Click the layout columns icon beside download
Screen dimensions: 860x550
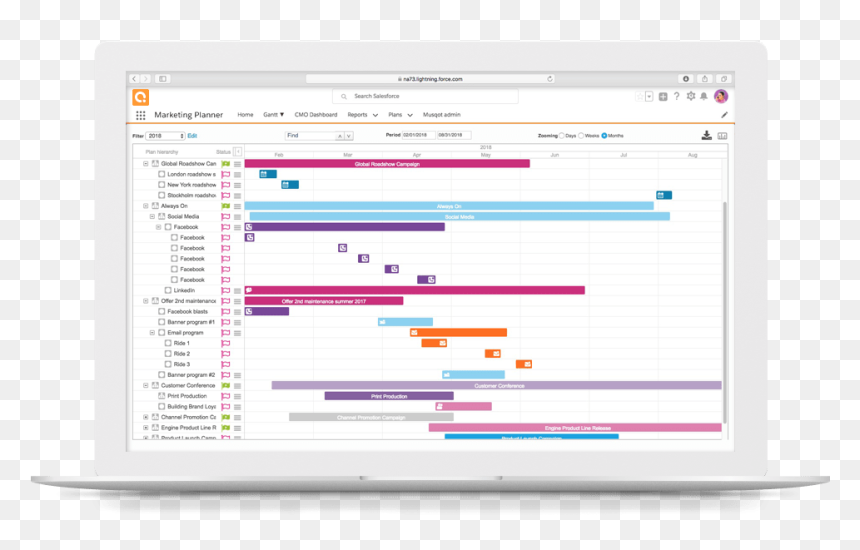point(722,135)
